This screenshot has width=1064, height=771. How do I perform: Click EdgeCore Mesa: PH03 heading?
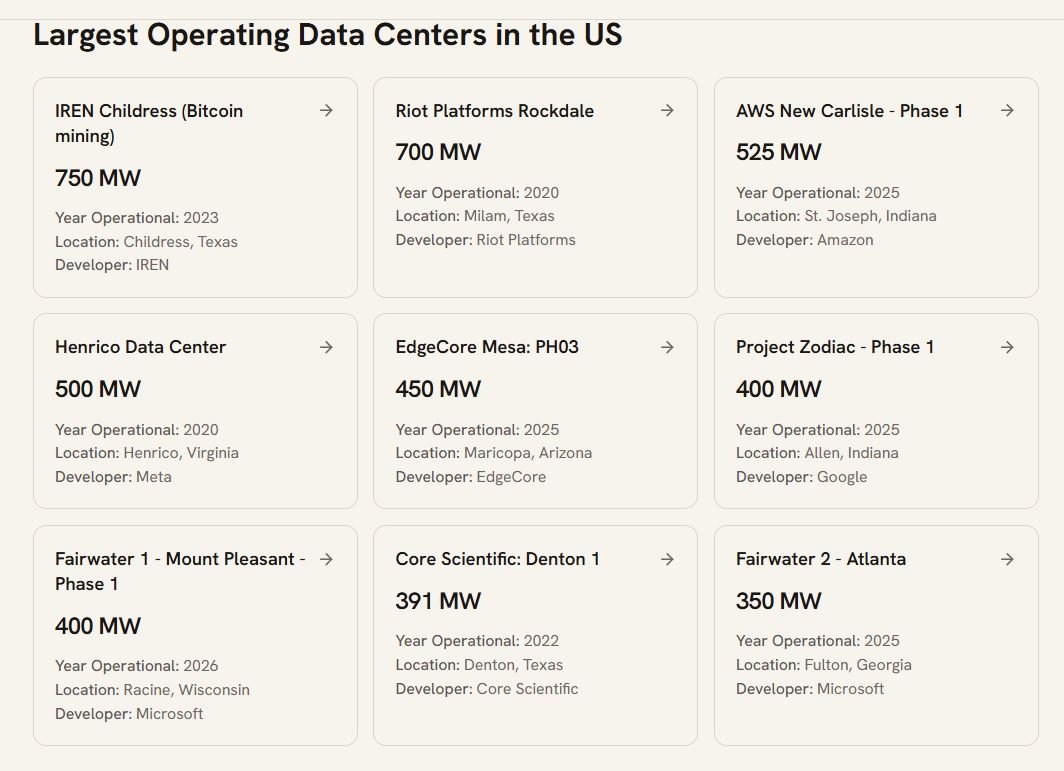(487, 347)
